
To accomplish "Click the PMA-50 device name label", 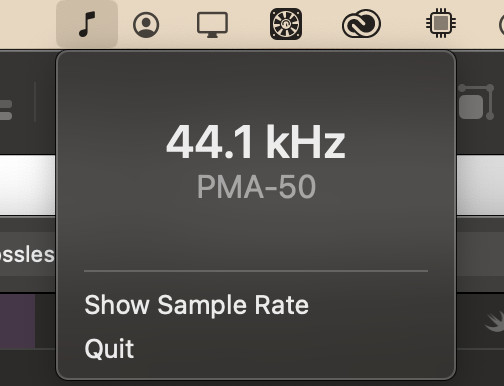I will coord(256,187).
